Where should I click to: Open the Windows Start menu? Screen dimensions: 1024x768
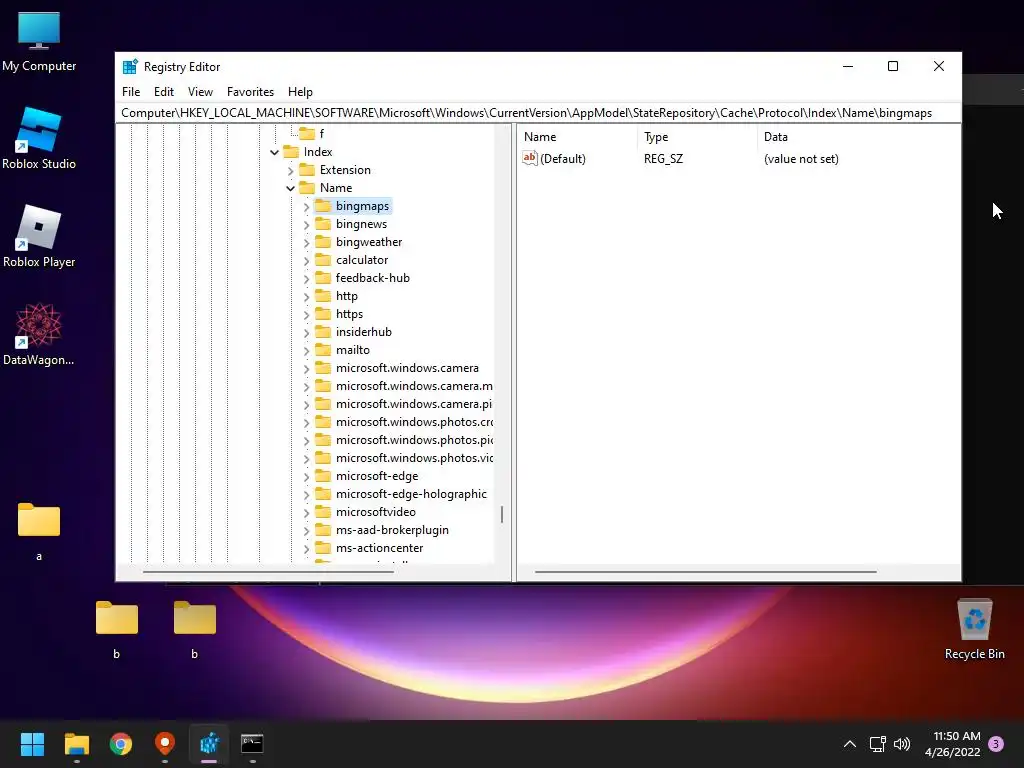point(32,744)
